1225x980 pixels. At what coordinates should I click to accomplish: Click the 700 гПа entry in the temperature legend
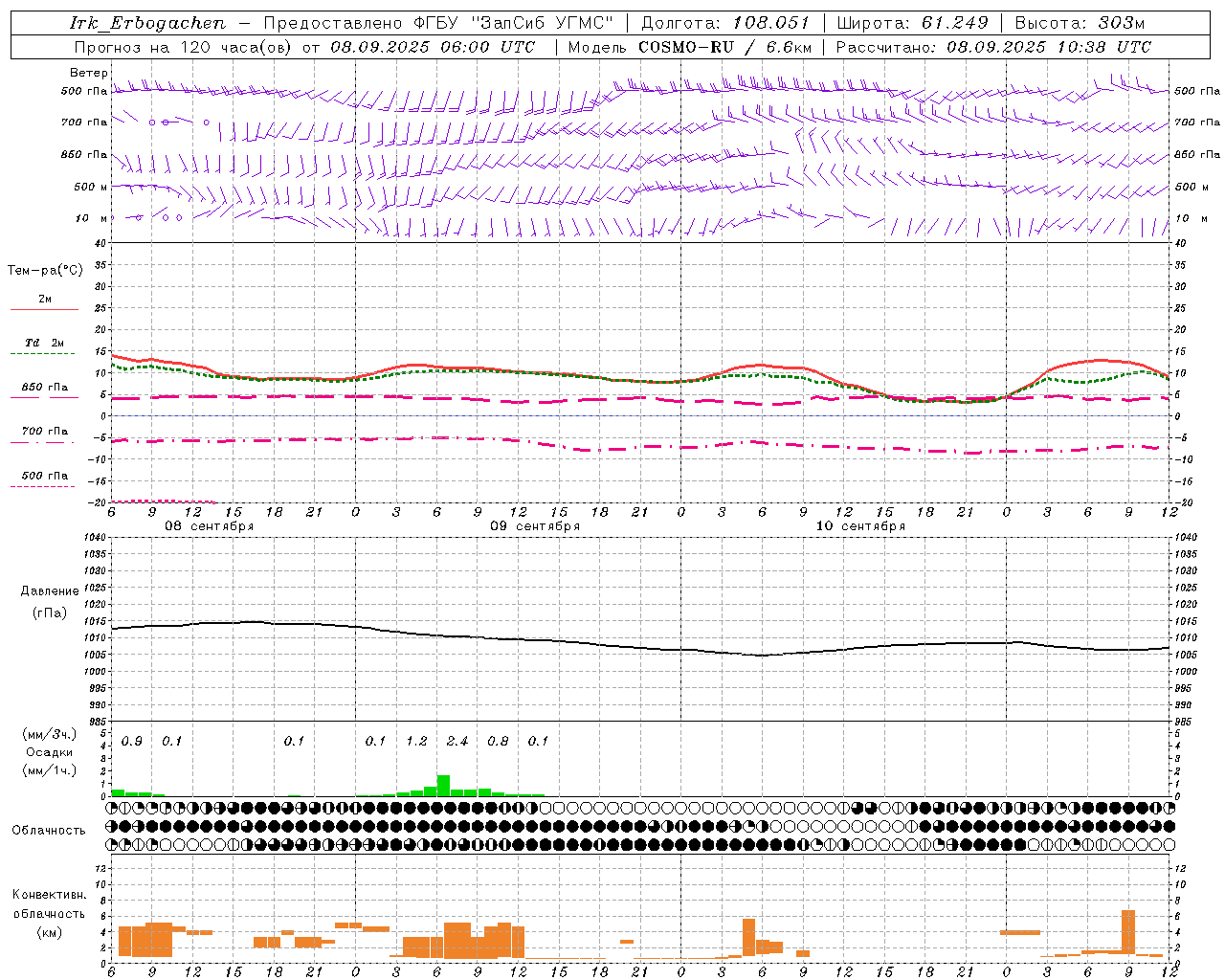45,432
